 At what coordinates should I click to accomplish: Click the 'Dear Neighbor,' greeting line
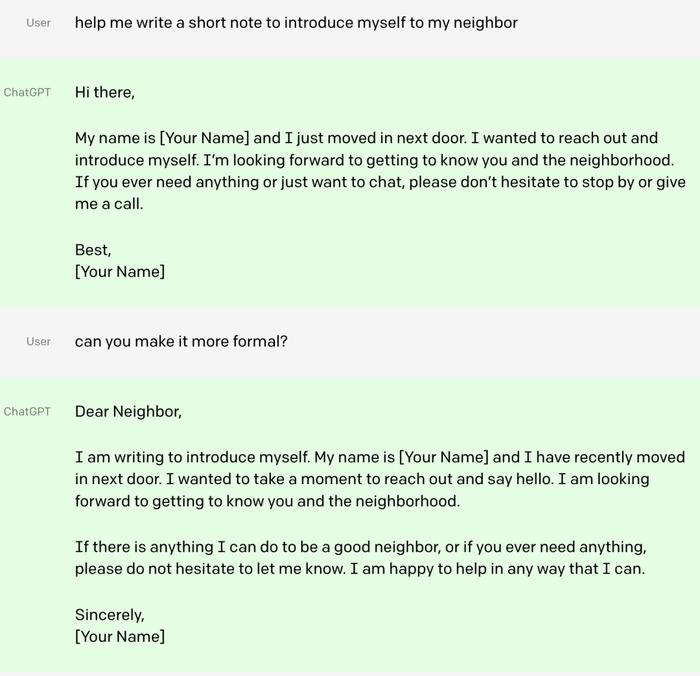pyautogui.click(x=128, y=412)
